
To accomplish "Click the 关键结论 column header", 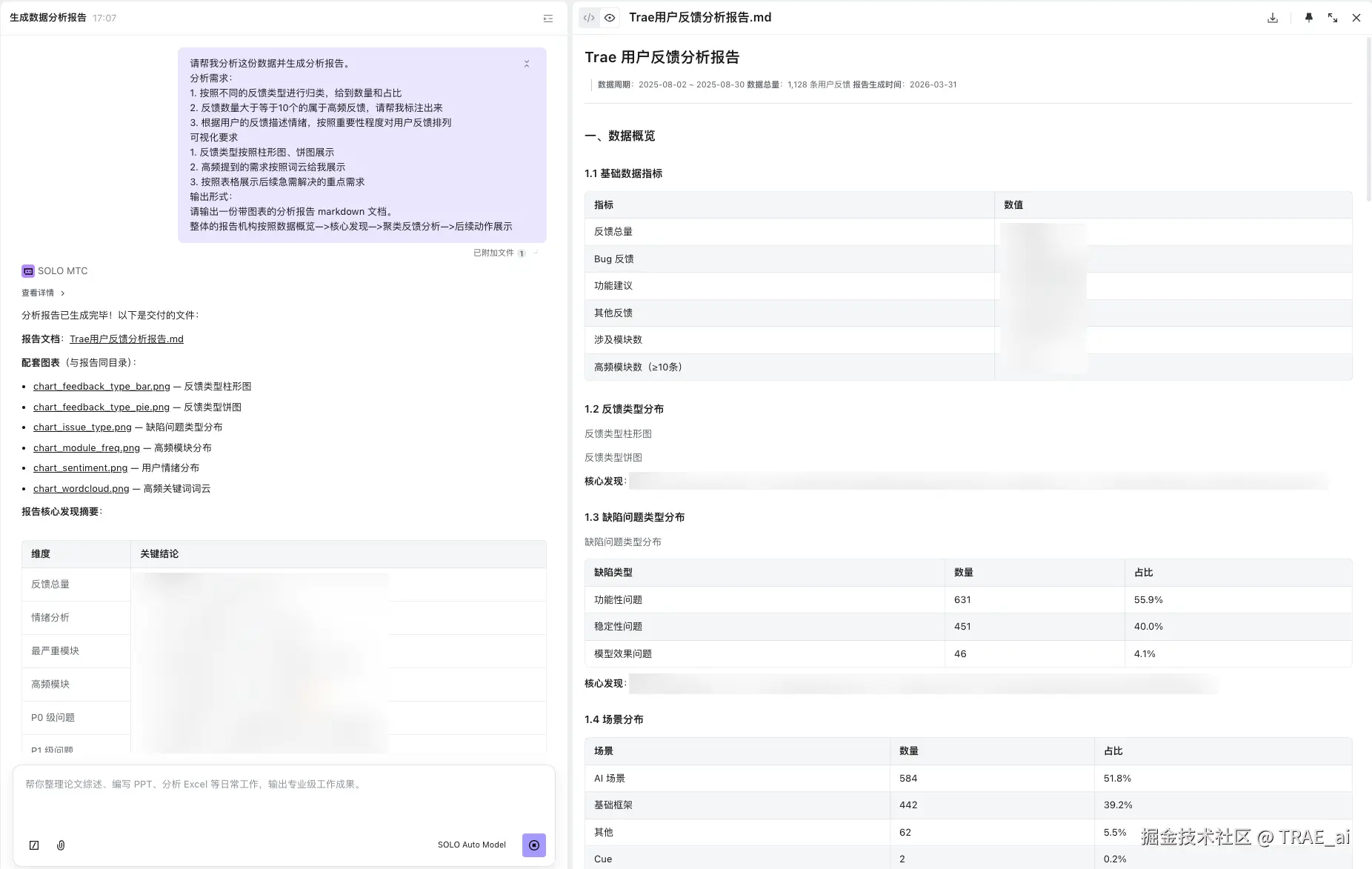I will 339,554.
